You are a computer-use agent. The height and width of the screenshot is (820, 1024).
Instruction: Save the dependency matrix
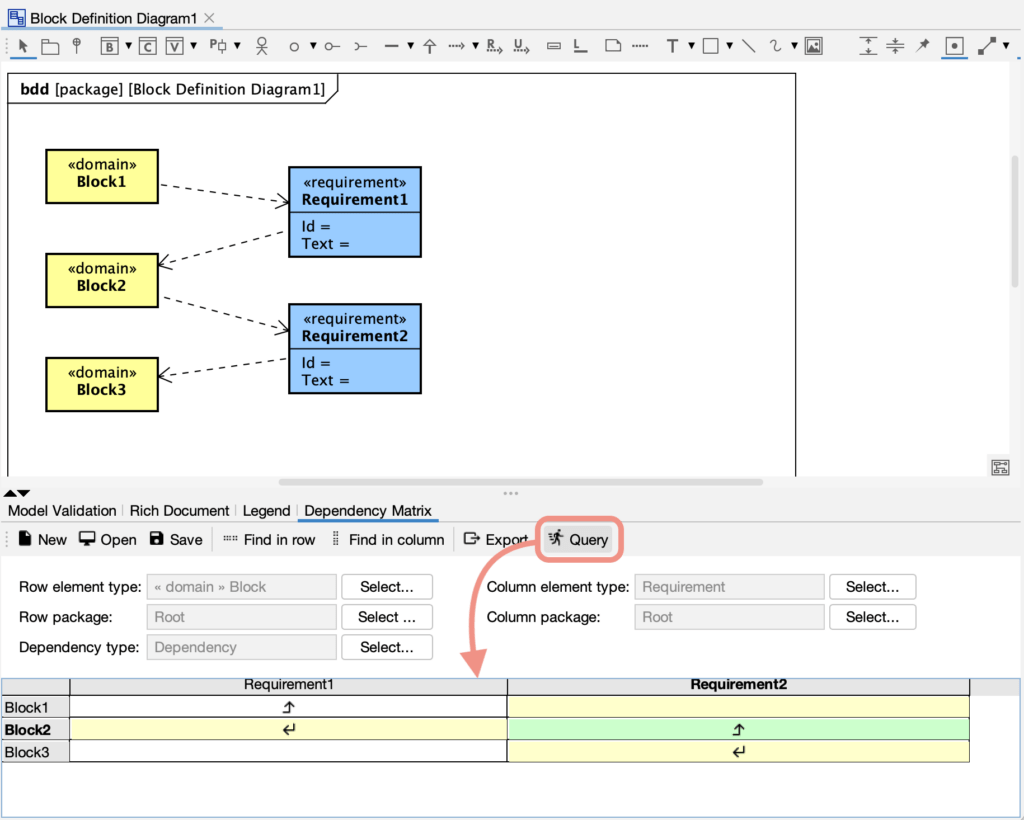(x=175, y=538)
